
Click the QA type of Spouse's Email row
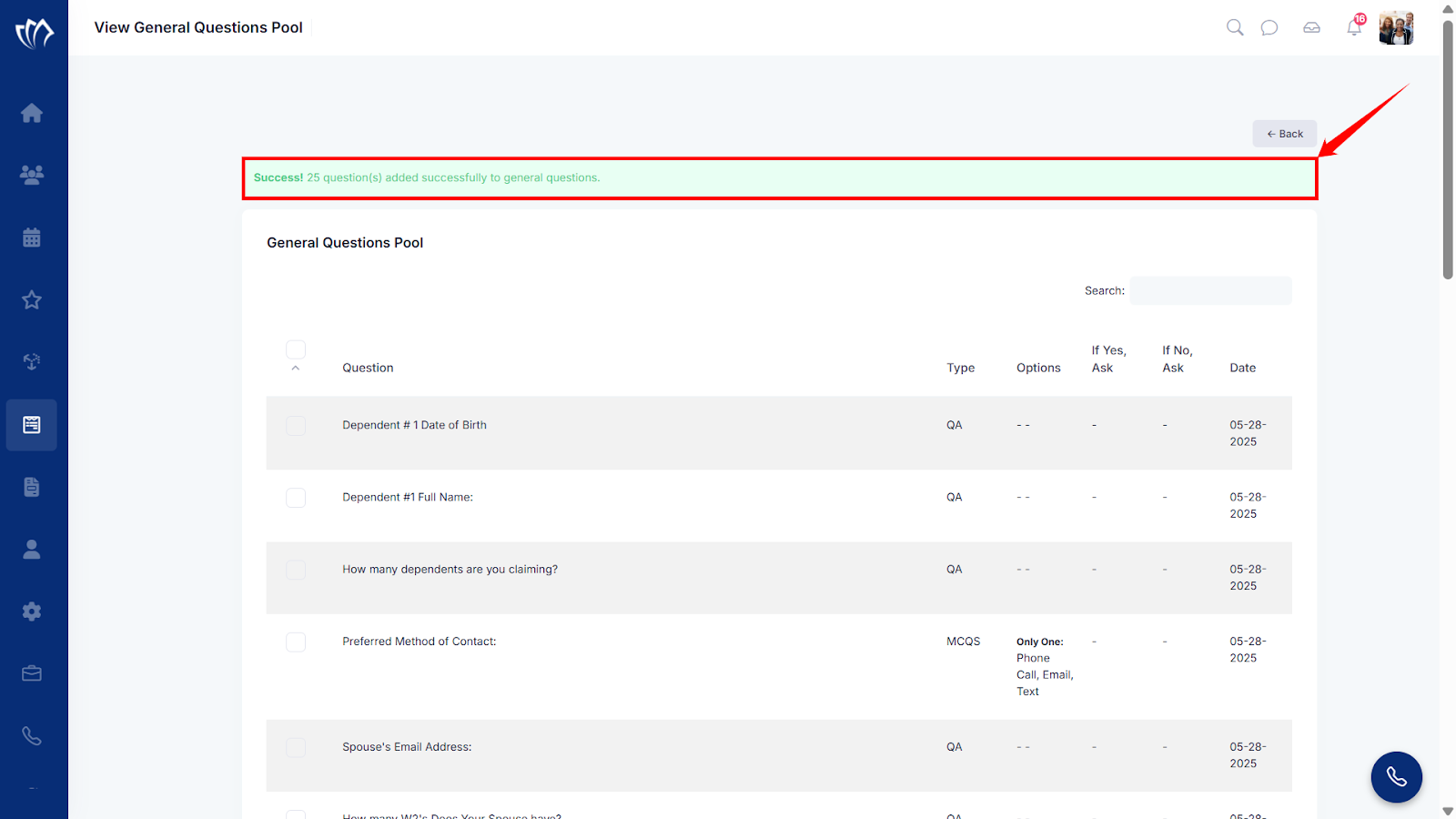(x=954, y=747)
